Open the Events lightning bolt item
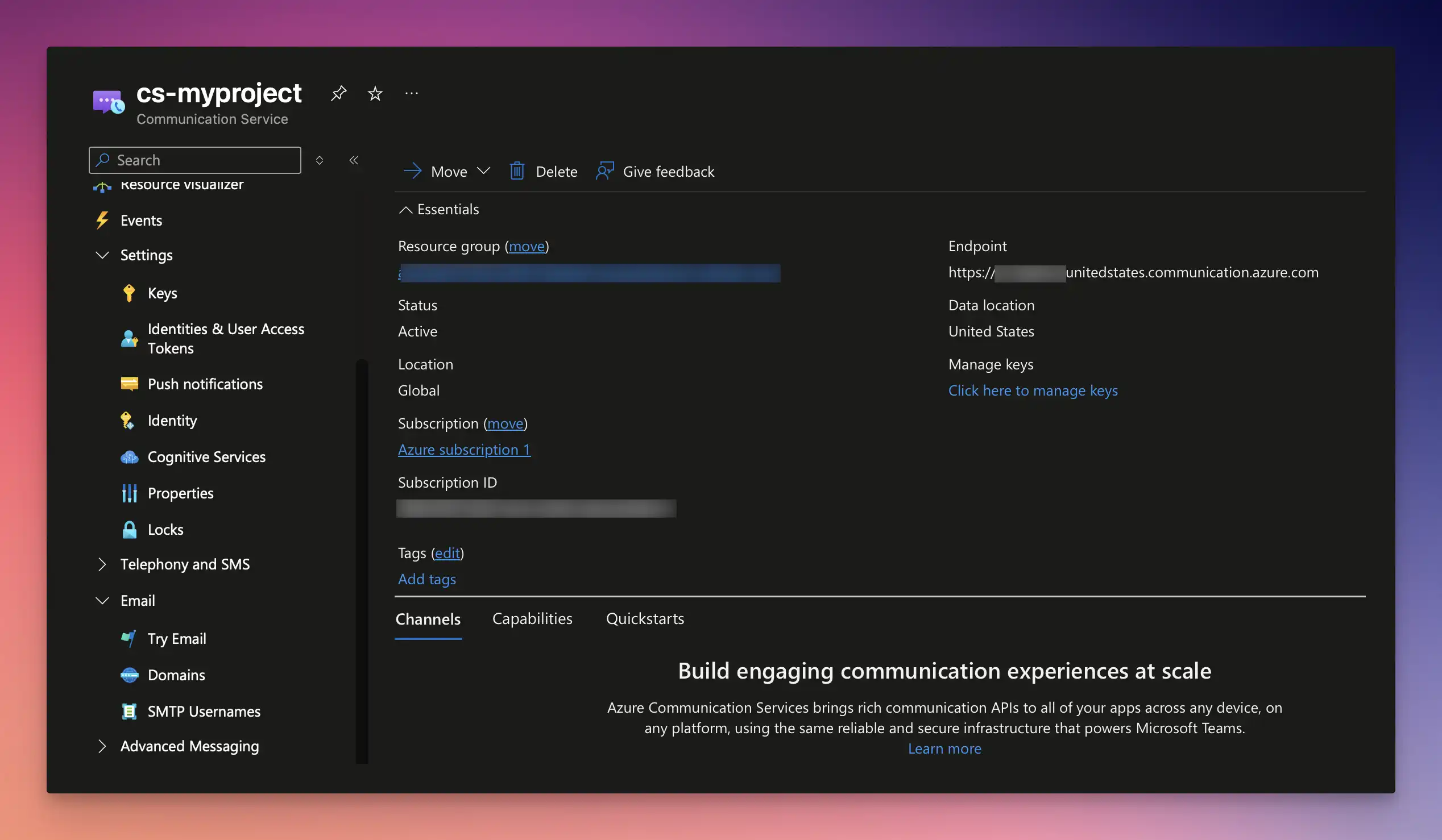The image size is (1442, 840). click(x=102, y=220)
